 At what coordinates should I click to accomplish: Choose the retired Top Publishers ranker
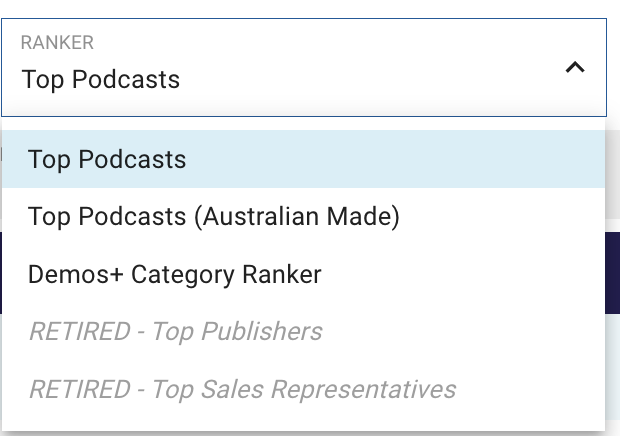pos(175,331)
